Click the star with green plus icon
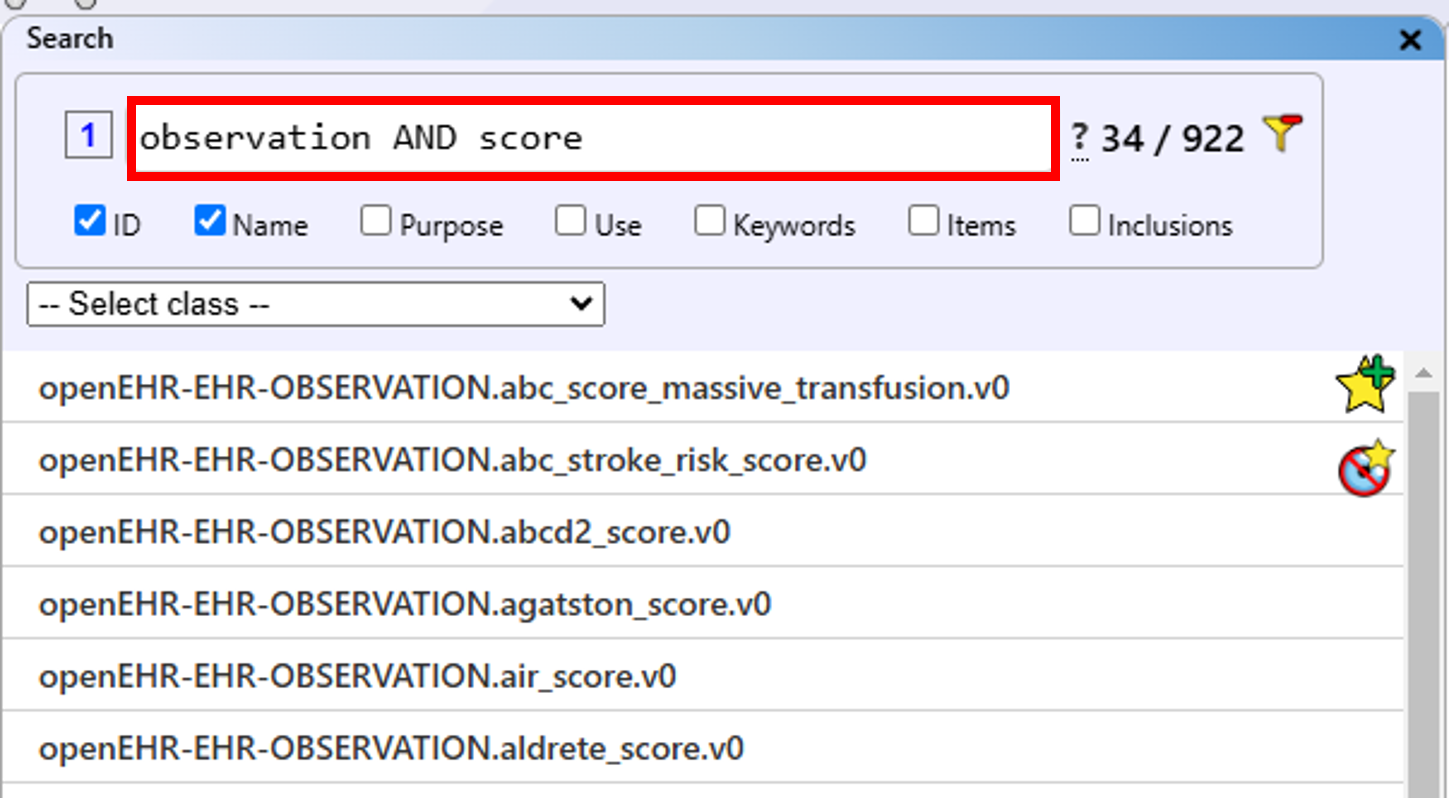The image size is (1449, 798). (1365, 385)
